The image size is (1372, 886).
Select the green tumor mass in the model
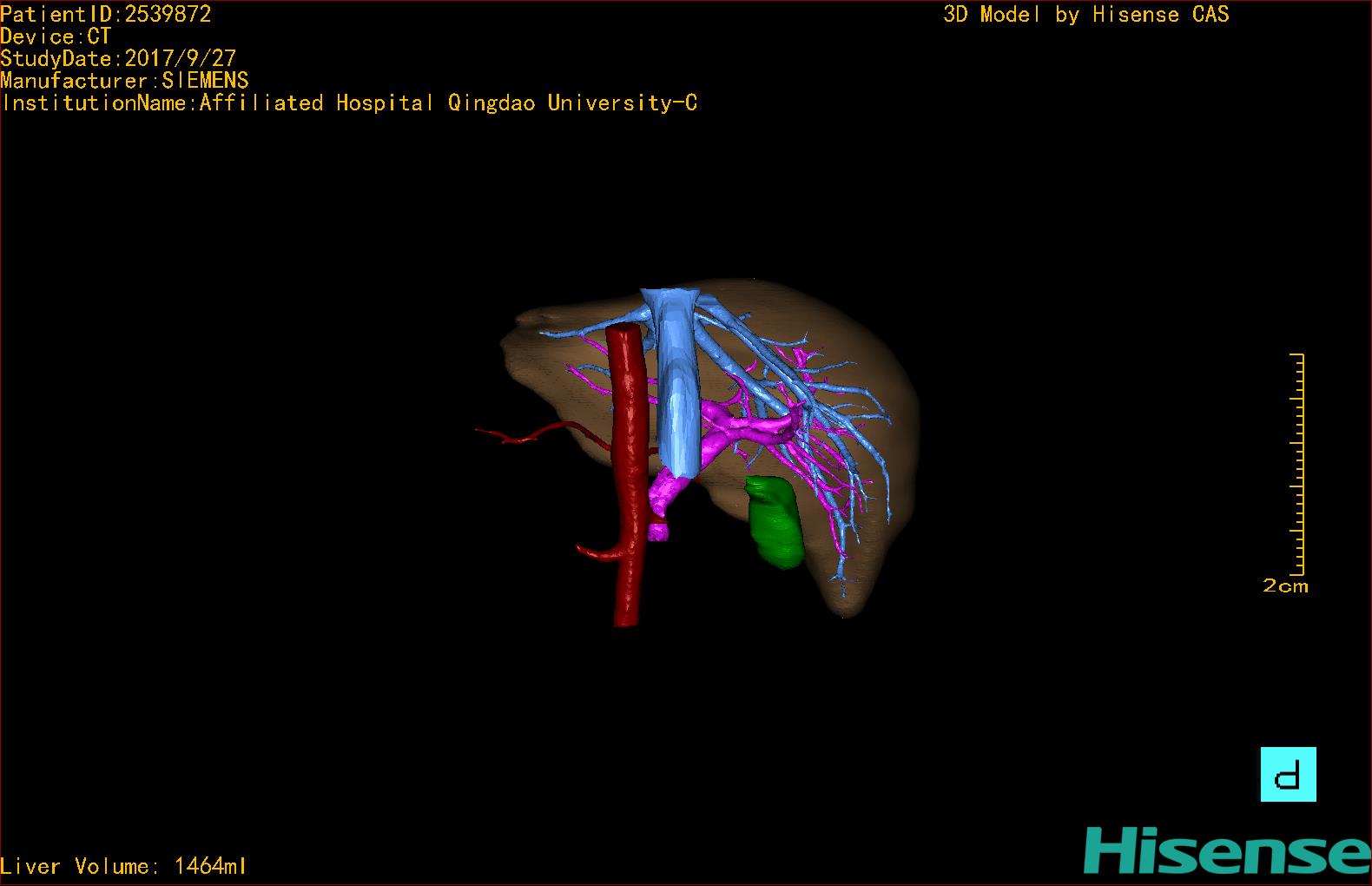(775, 522)
